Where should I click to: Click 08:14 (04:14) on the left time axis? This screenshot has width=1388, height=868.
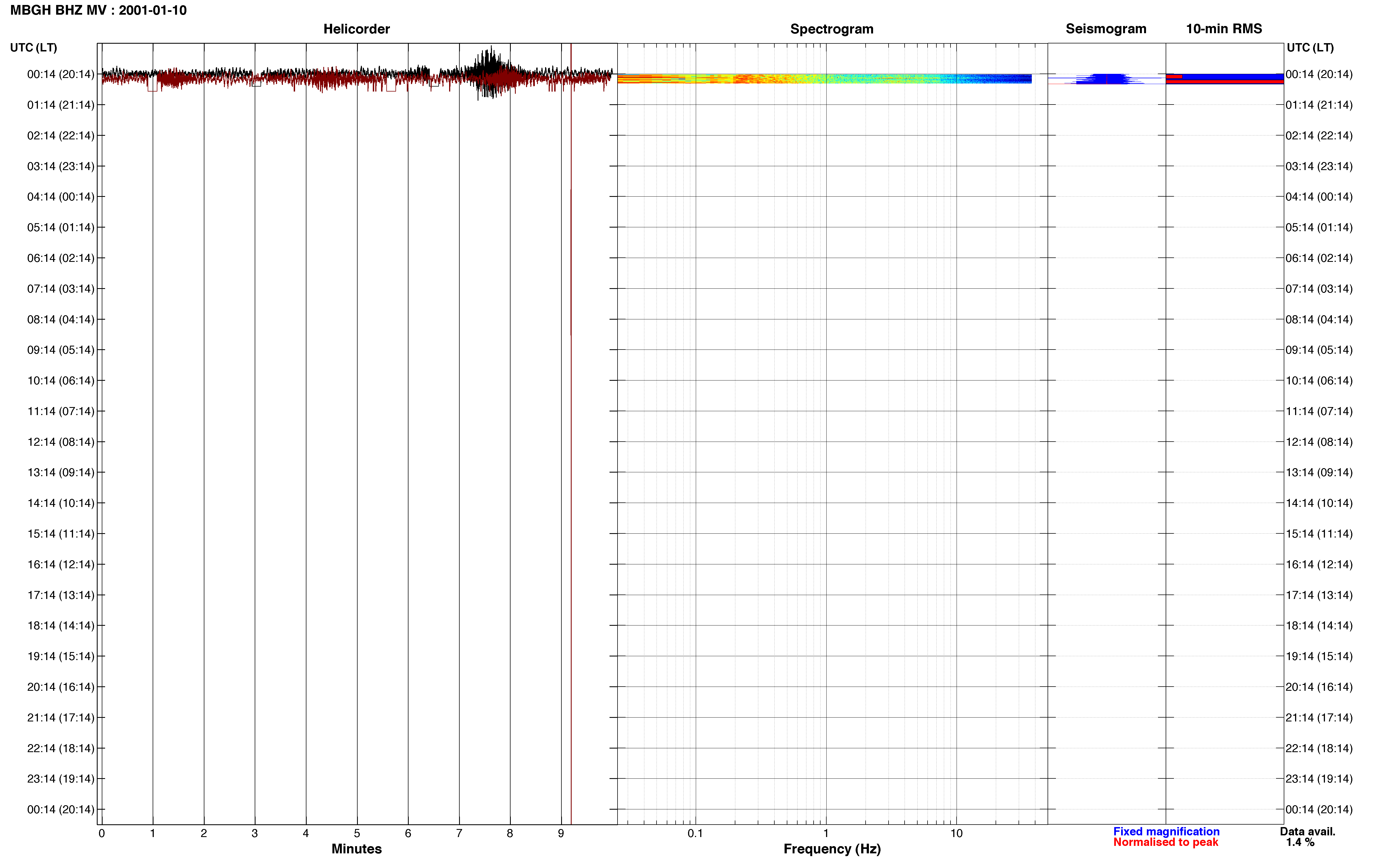point(60,319)
